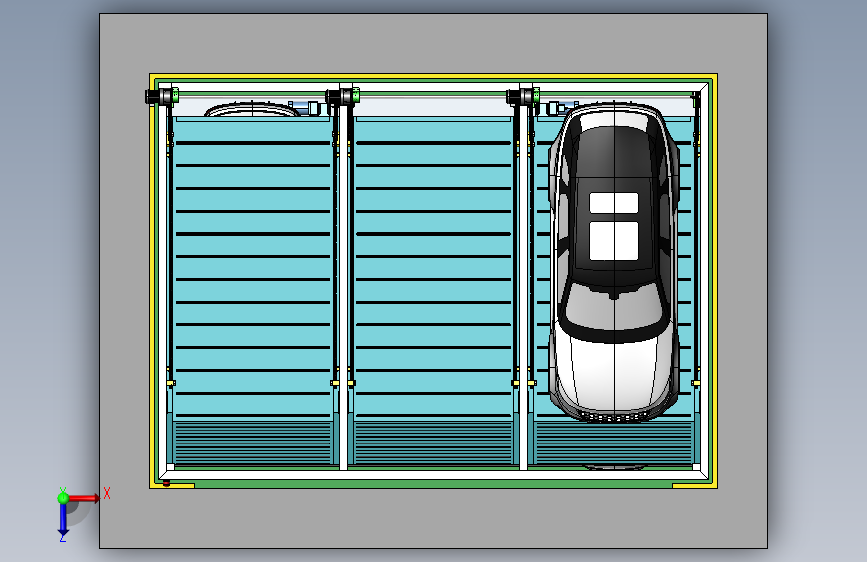Select the motor unit at the top-left corner

(161, 96)
